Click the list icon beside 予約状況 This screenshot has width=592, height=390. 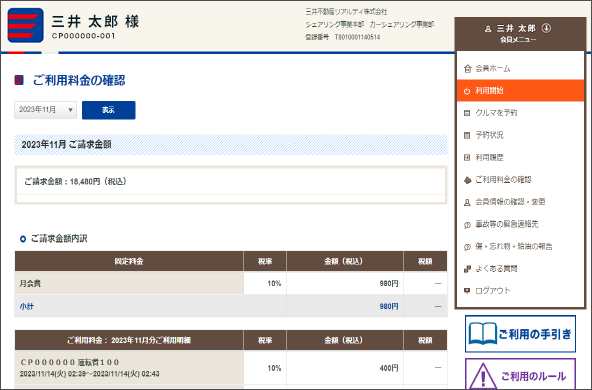(x=467, y=135)
